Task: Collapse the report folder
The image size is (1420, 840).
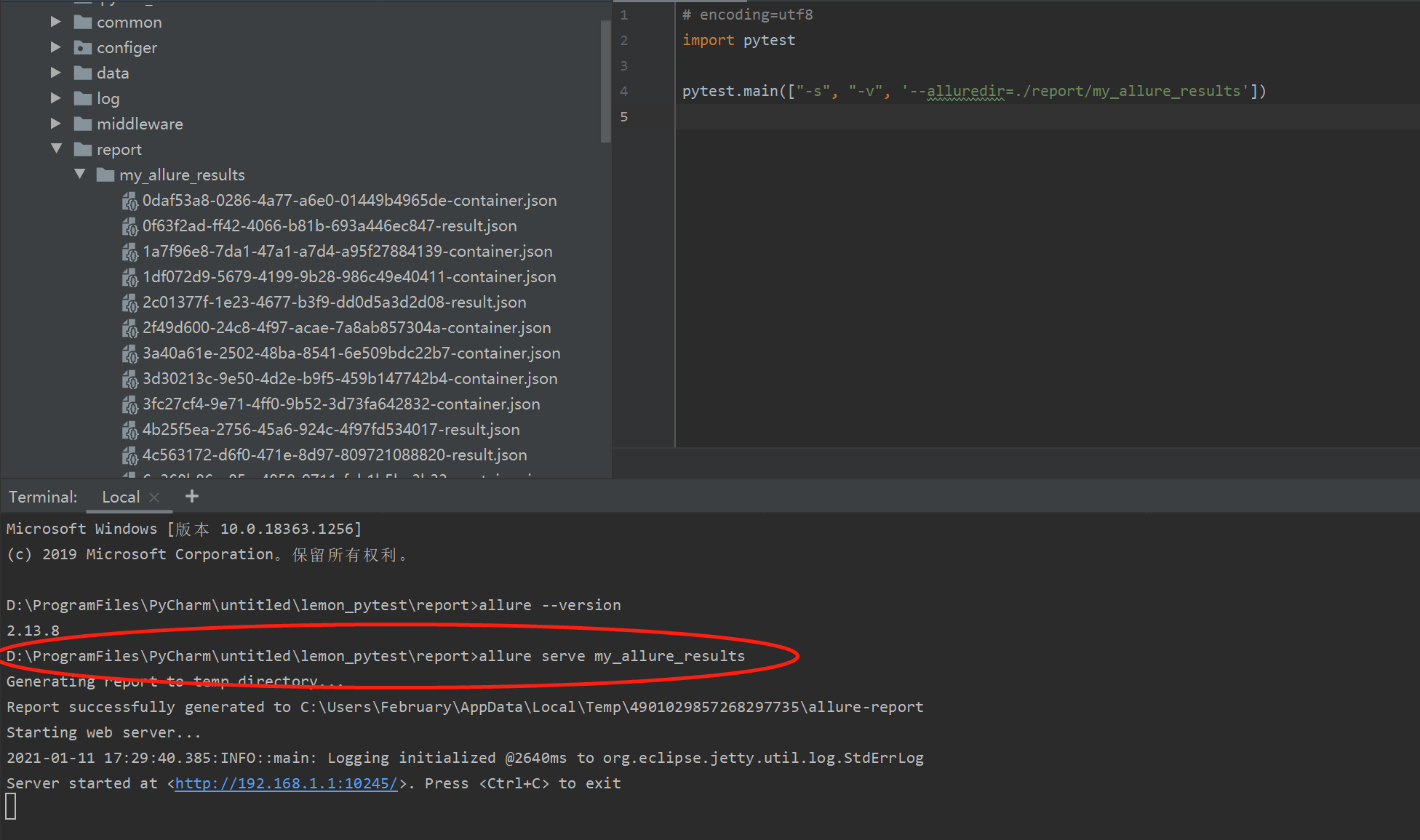Action: tap(56, 149)
